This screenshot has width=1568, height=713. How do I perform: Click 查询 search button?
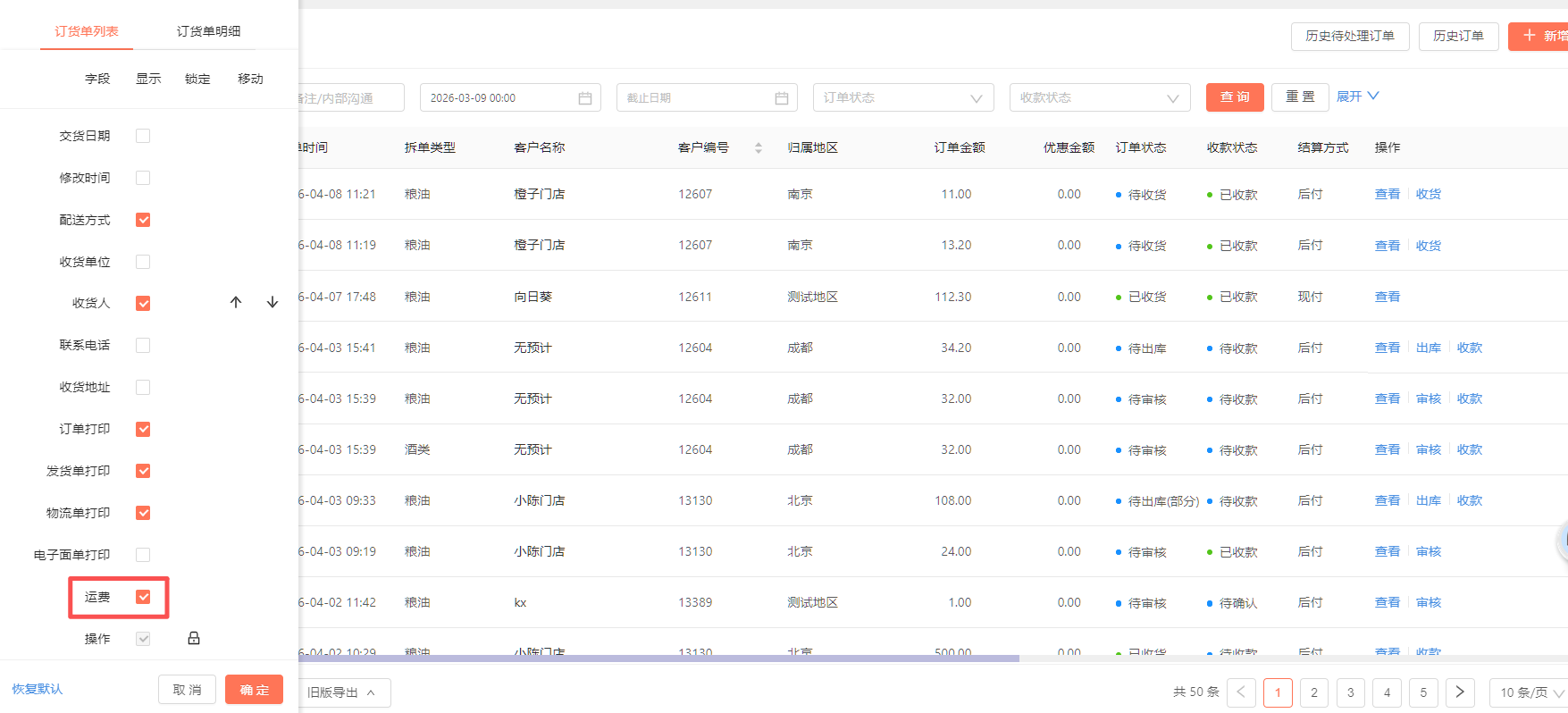coord(1235,97)
